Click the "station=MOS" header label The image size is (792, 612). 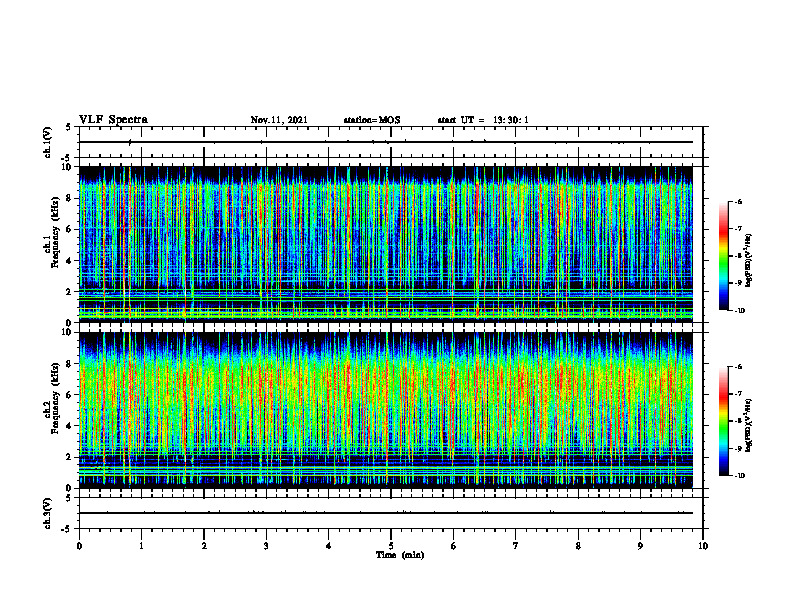(372, 120)
